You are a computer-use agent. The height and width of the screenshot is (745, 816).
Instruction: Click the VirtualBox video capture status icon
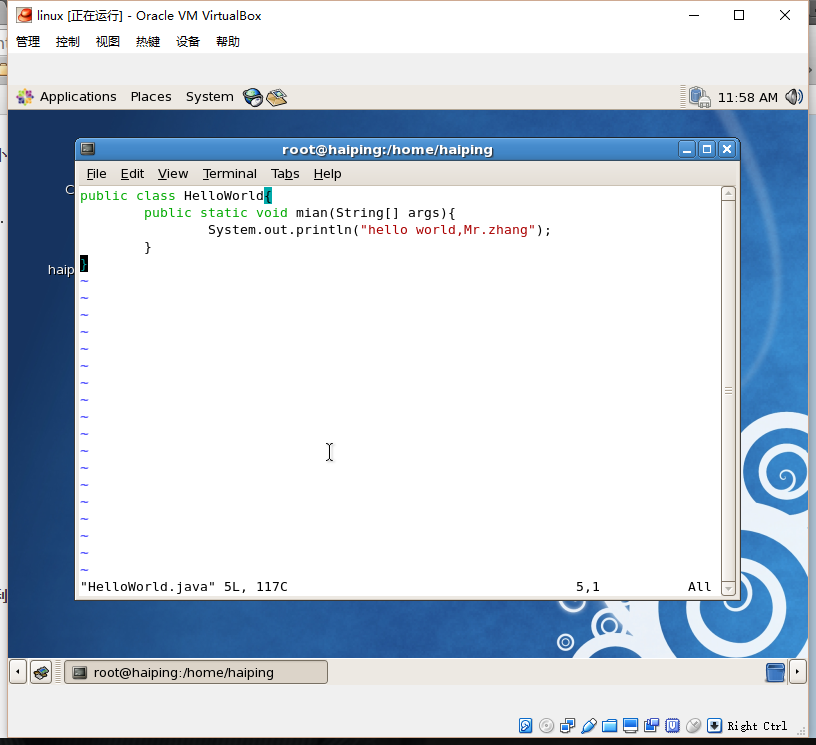[652, 726]
